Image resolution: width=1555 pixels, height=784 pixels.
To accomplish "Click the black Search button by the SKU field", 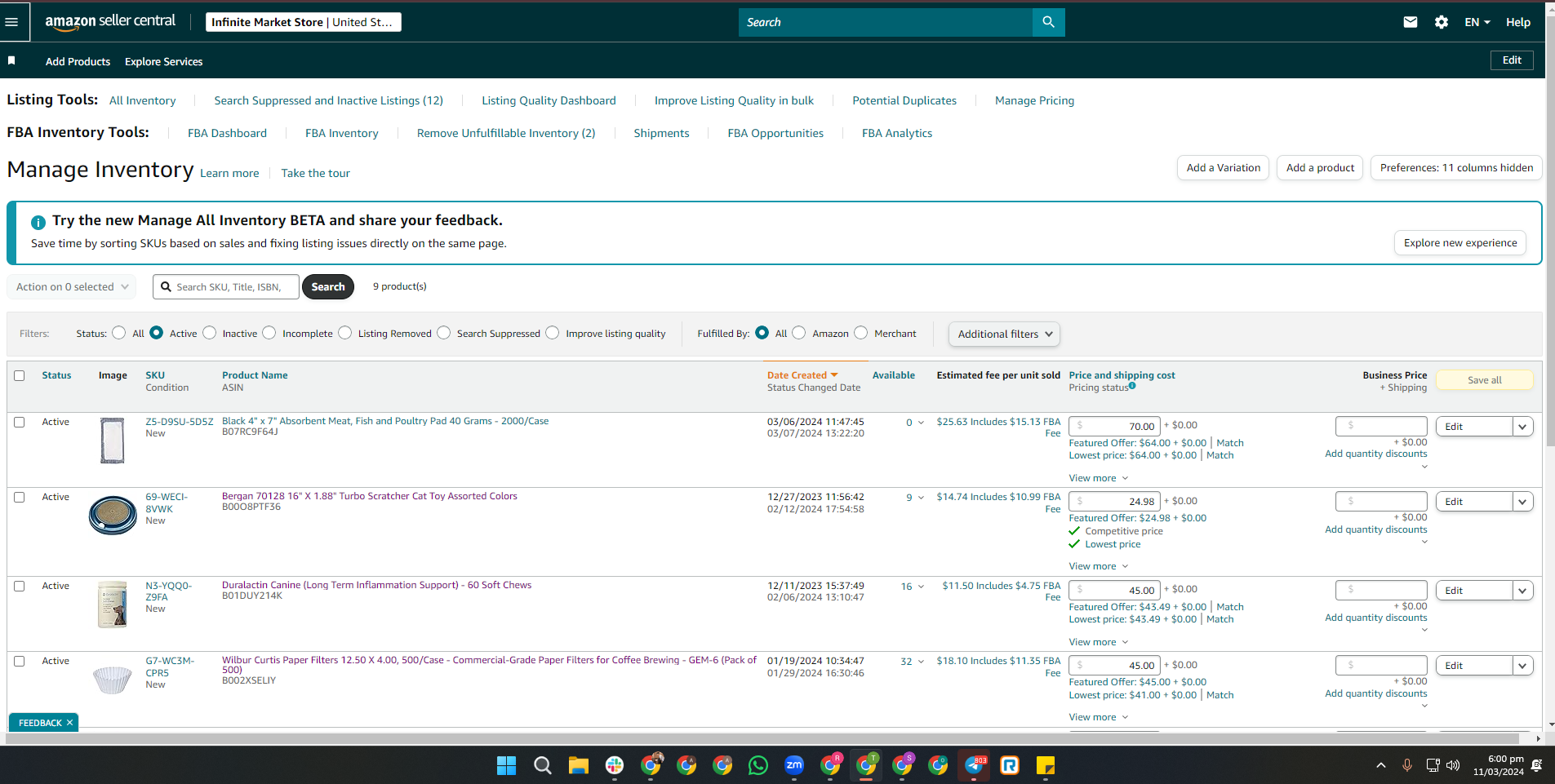I will point(328,286).
